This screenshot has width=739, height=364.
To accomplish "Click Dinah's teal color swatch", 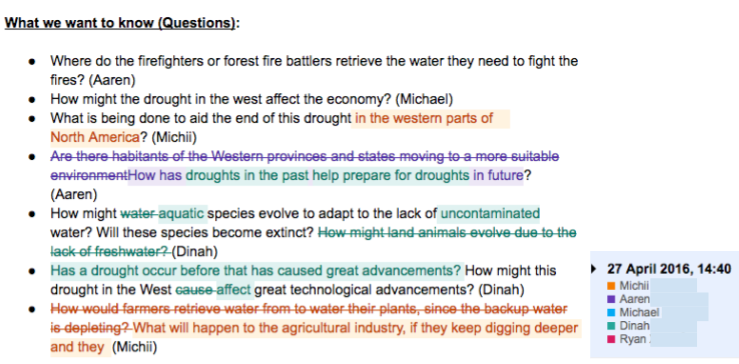I will click(x=611, y=326).
